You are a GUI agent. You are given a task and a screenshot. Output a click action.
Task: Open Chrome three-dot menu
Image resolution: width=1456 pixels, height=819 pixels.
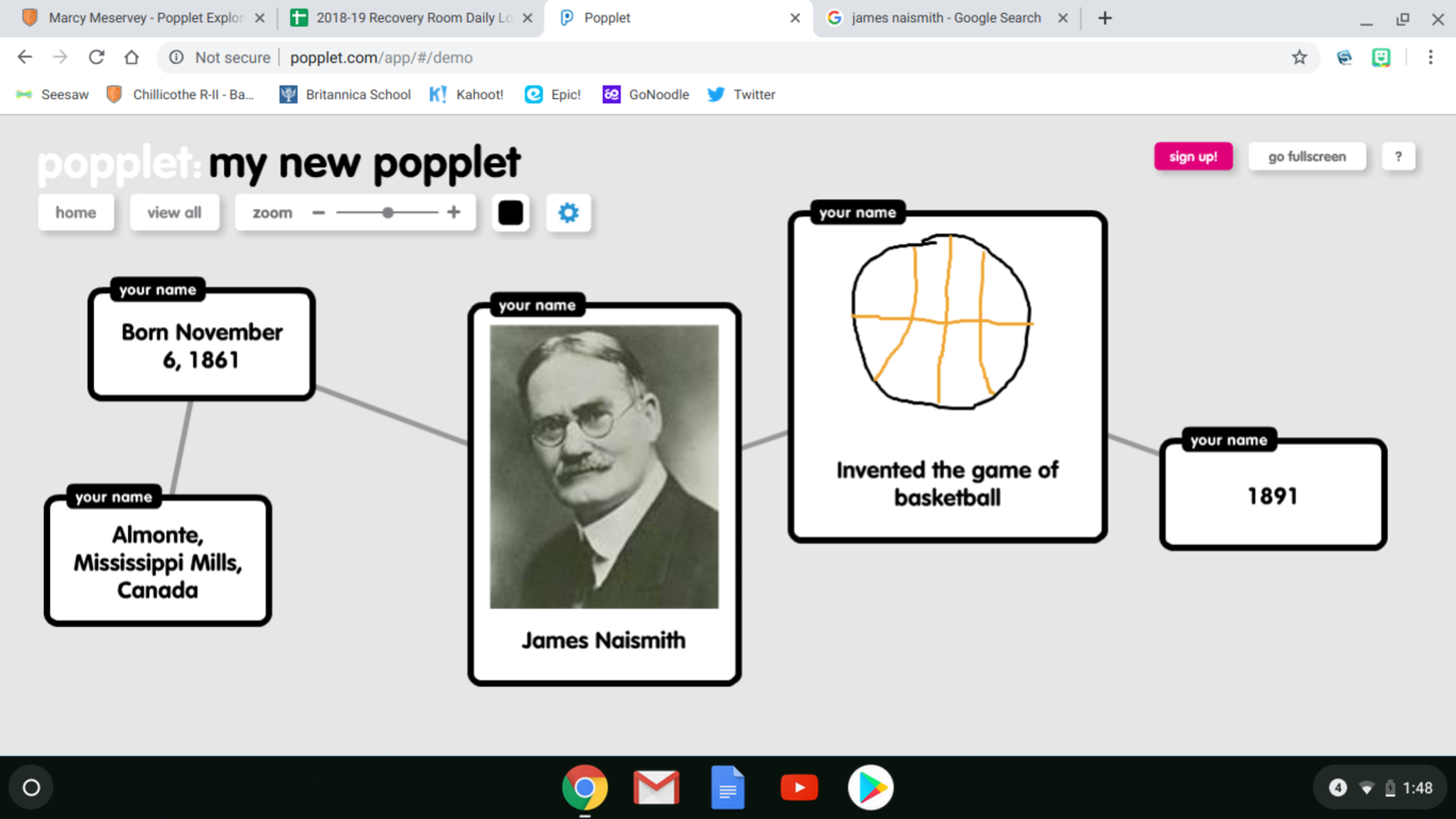coord(1430,58)
